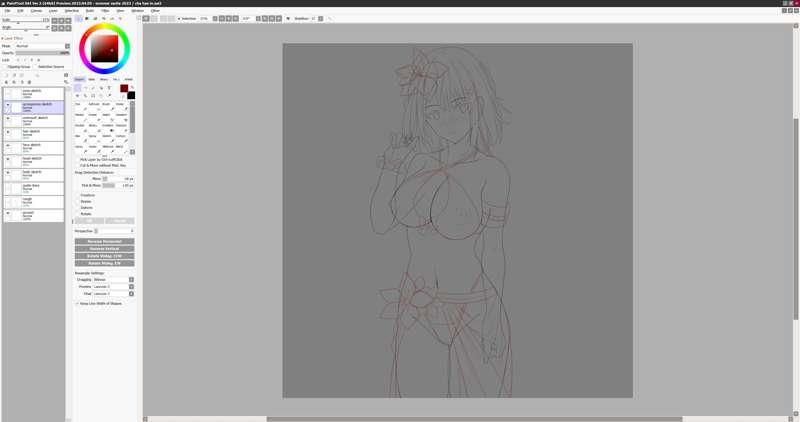Open the Filter menu
Image resolution: width=800 pixels, height=422 pixels.
[105, 10]
